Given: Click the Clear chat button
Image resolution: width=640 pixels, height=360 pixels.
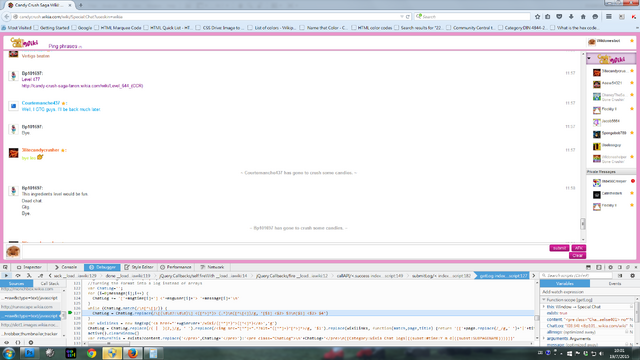Looking at the screenshot, I should click(x=577, y=256).
